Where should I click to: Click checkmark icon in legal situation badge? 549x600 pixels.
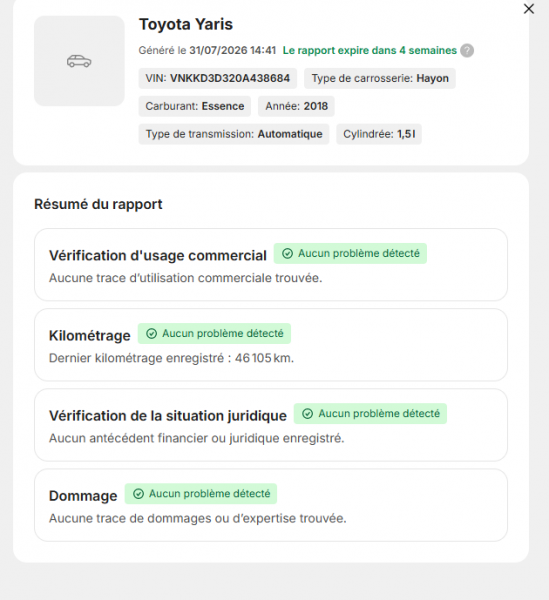tap(308, 414)
